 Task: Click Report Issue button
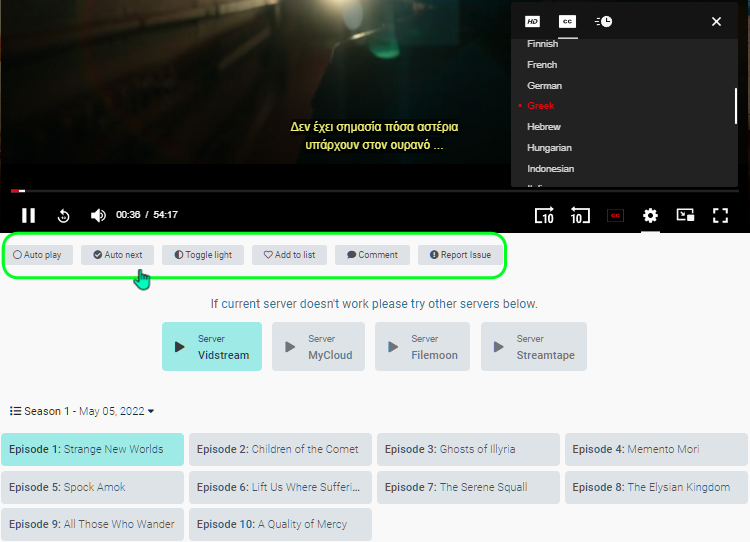[460, 255]
